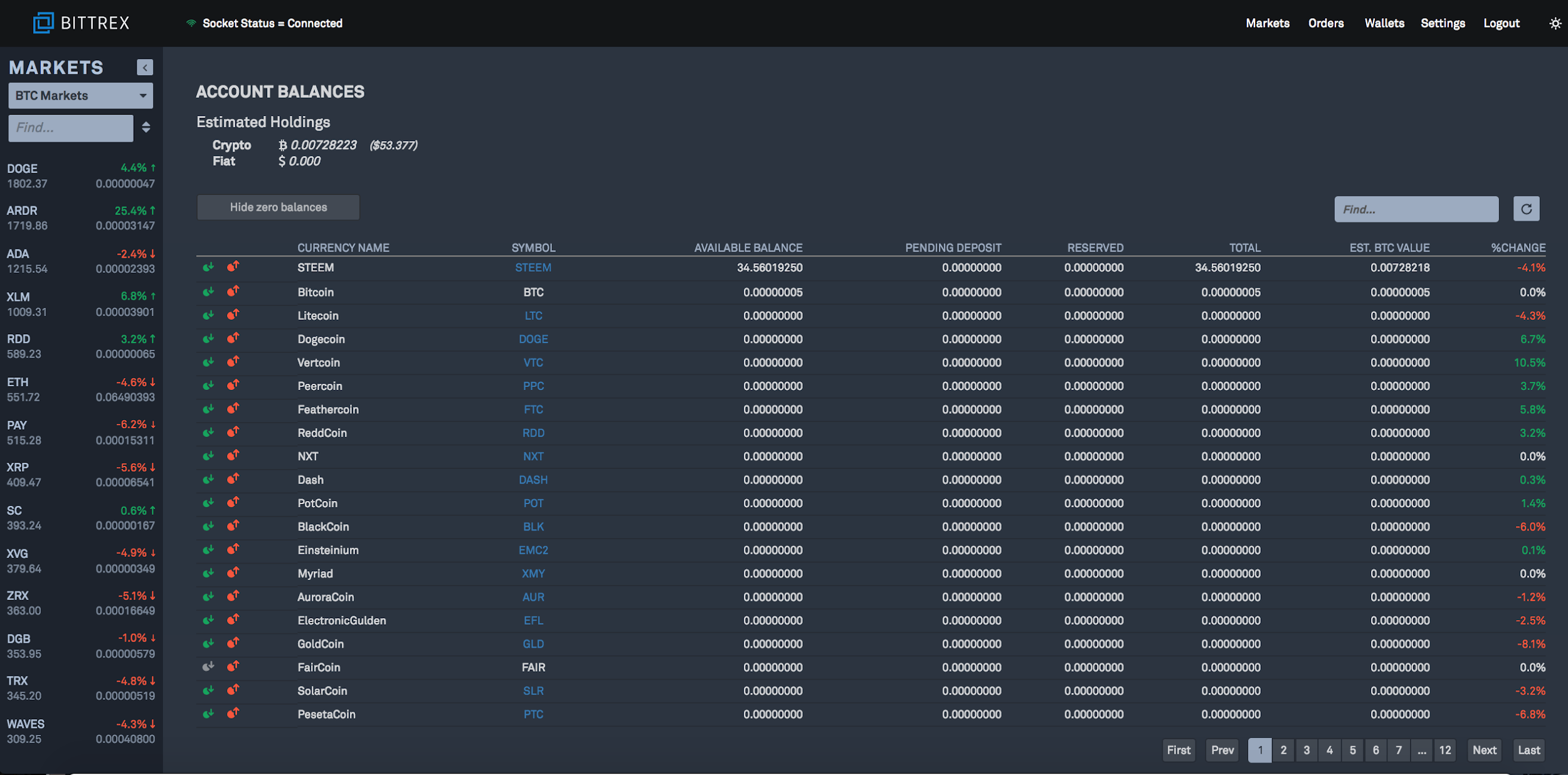Click the green deposit icon for ReddCoin
This screenshot has width=1568, height=775.
(208, 432)
